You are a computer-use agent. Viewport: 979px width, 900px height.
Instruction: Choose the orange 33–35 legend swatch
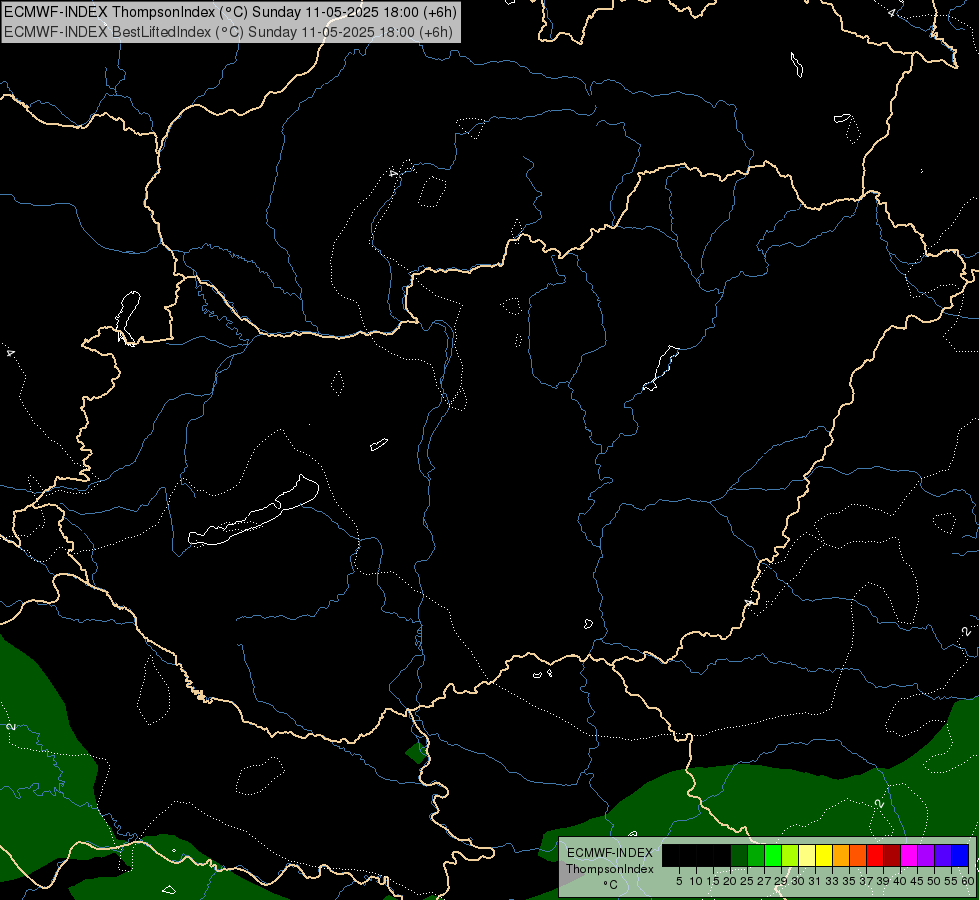841,856
